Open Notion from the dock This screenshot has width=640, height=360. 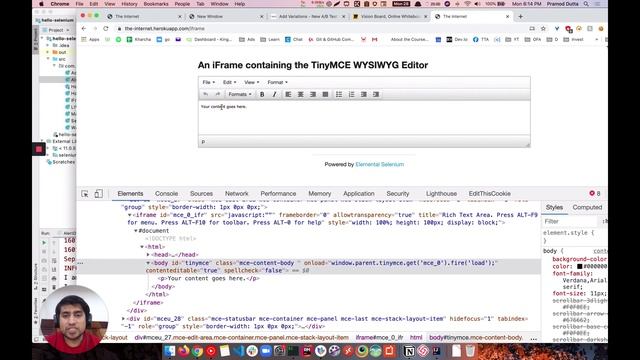point(409,351)
